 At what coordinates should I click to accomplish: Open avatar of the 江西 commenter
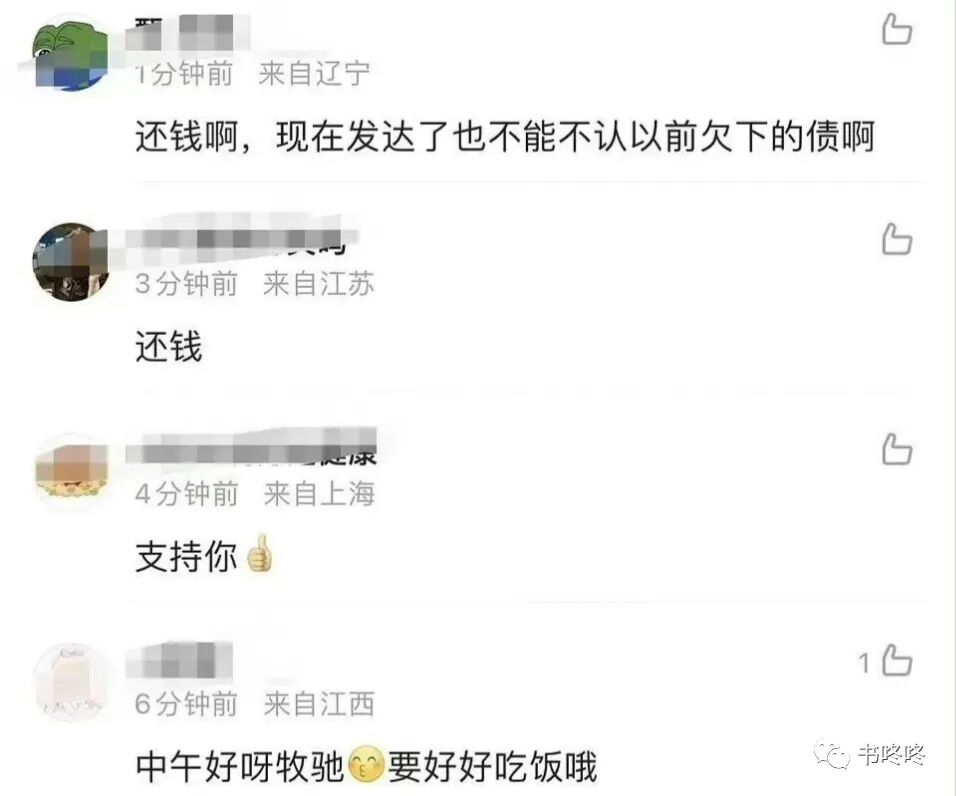[72, 683]
